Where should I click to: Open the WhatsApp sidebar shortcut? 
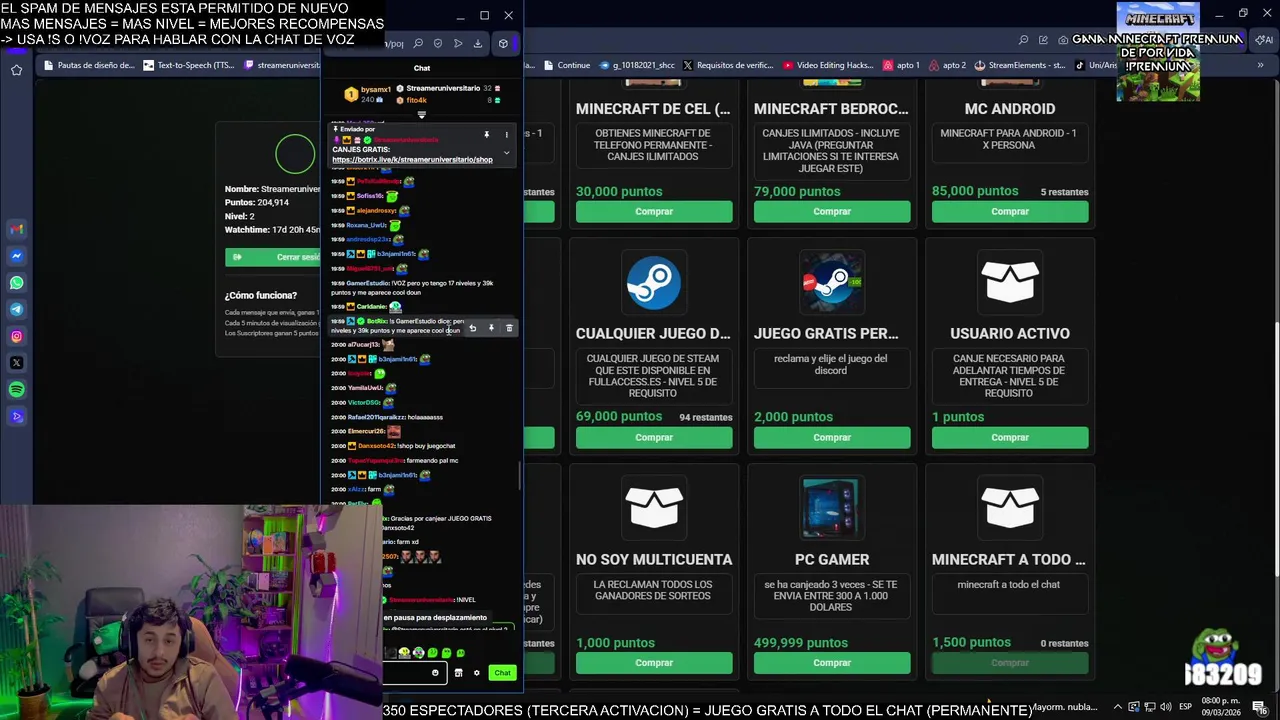pyautogui.click(x=16, y=283)
